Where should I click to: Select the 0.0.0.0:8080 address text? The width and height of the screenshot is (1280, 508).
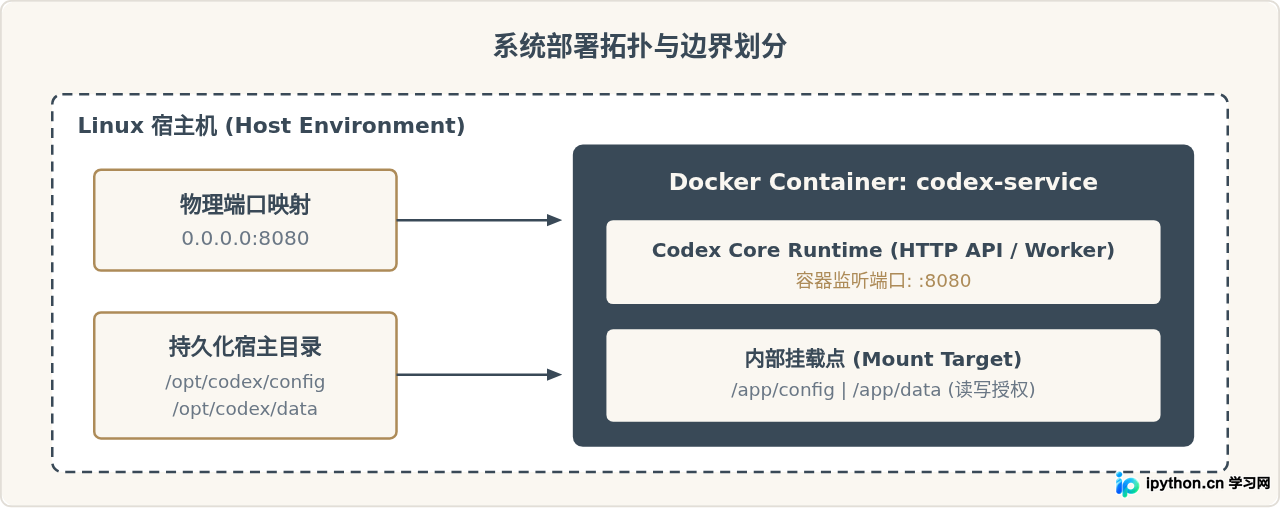245,238
